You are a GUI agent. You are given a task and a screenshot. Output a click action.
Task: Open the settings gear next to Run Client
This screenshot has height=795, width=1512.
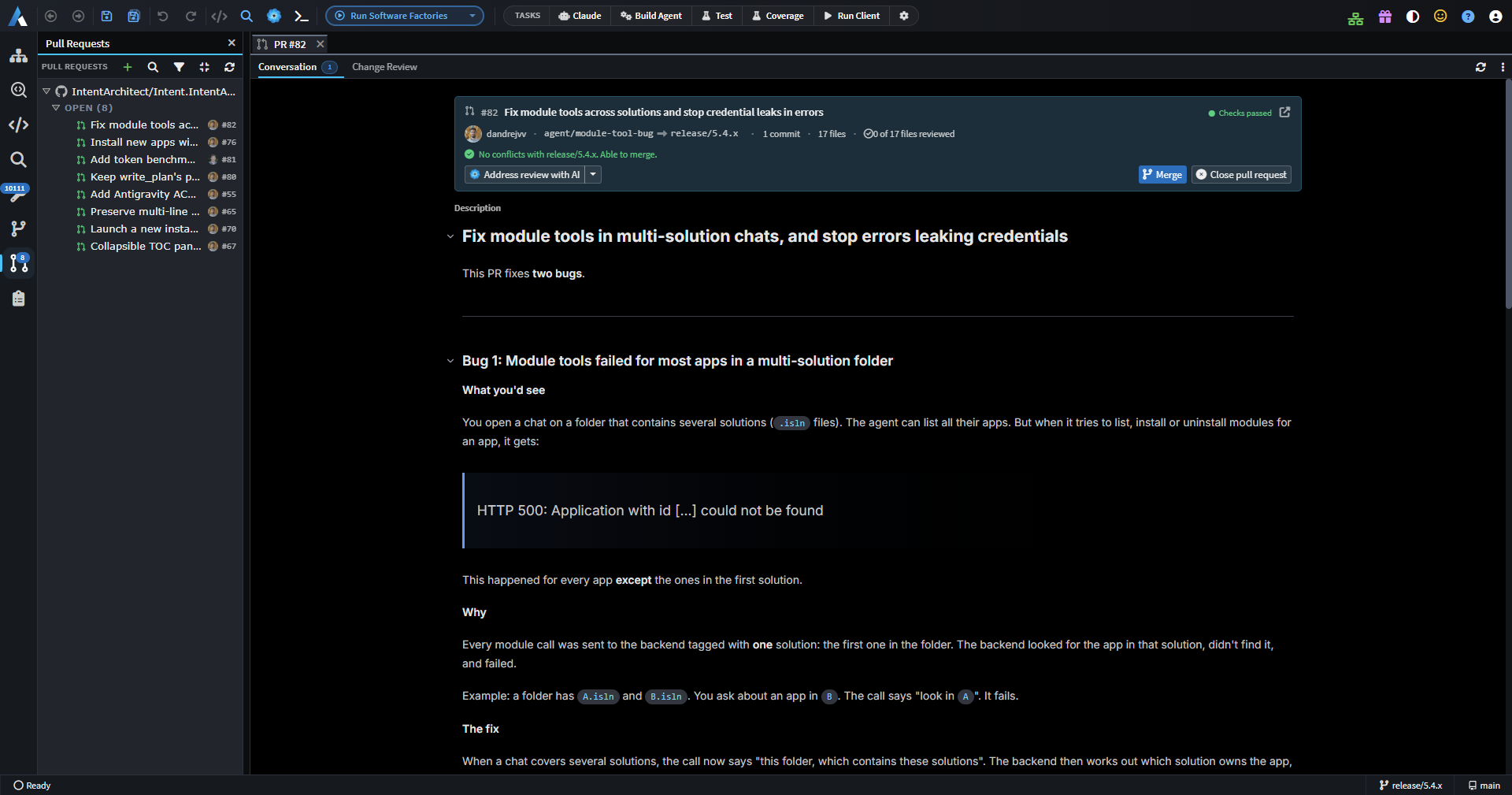[904, 16]
